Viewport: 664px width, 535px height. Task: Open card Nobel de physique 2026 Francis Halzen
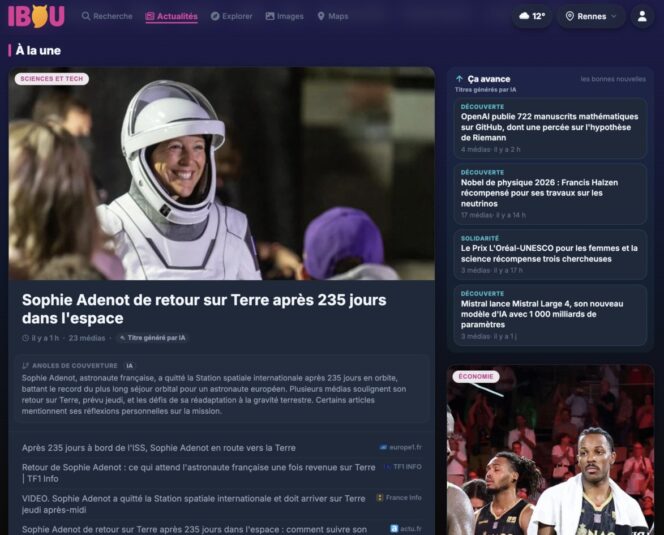point(550,194)
